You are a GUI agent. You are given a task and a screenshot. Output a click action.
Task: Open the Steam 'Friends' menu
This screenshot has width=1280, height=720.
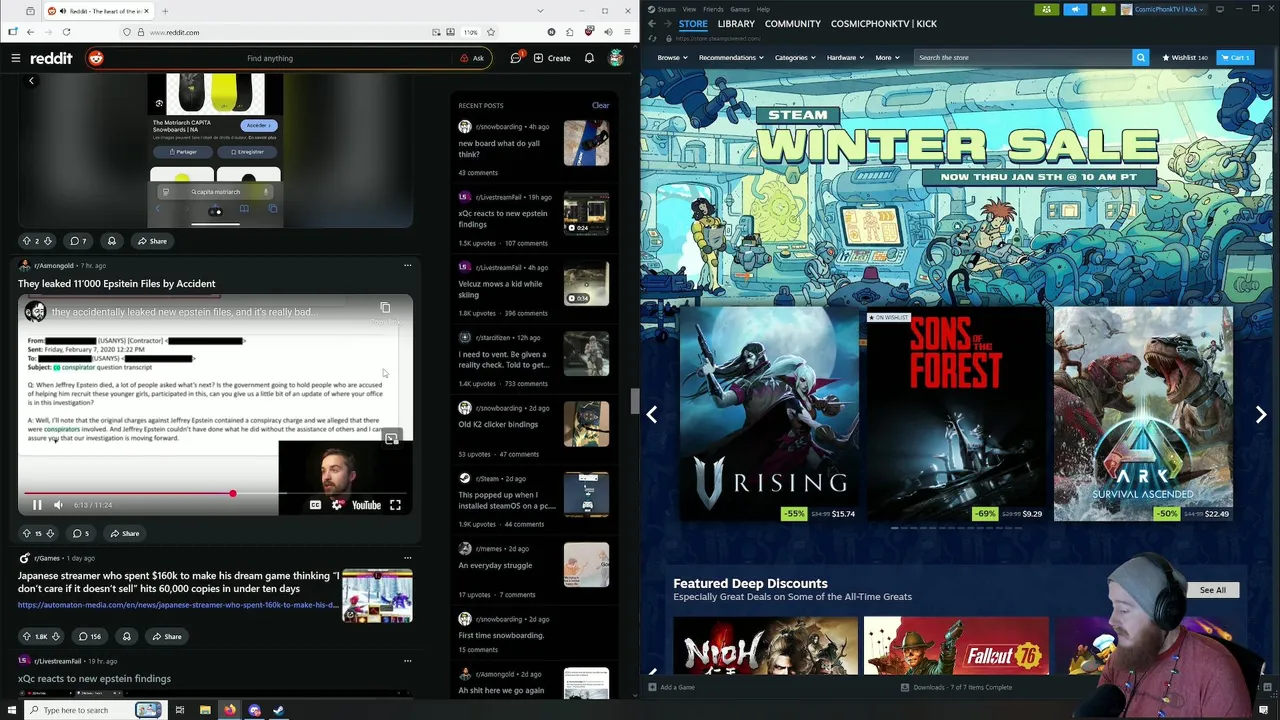pyautogui.click(x=713, y=9)
